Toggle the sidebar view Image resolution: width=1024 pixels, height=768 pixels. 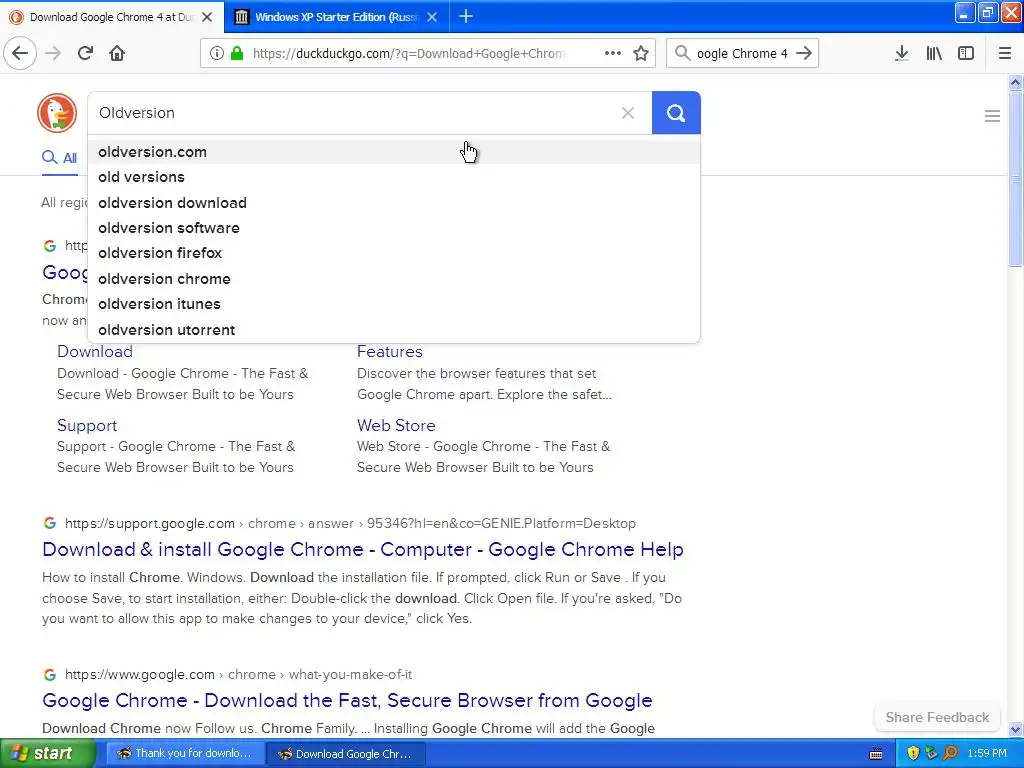tap(966, 53)
